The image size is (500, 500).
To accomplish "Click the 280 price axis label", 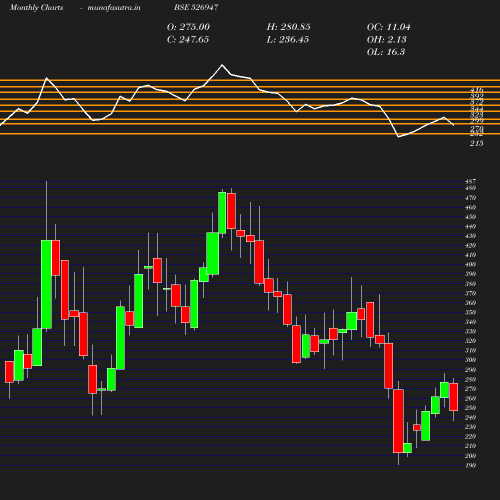I will coord(471,379).
